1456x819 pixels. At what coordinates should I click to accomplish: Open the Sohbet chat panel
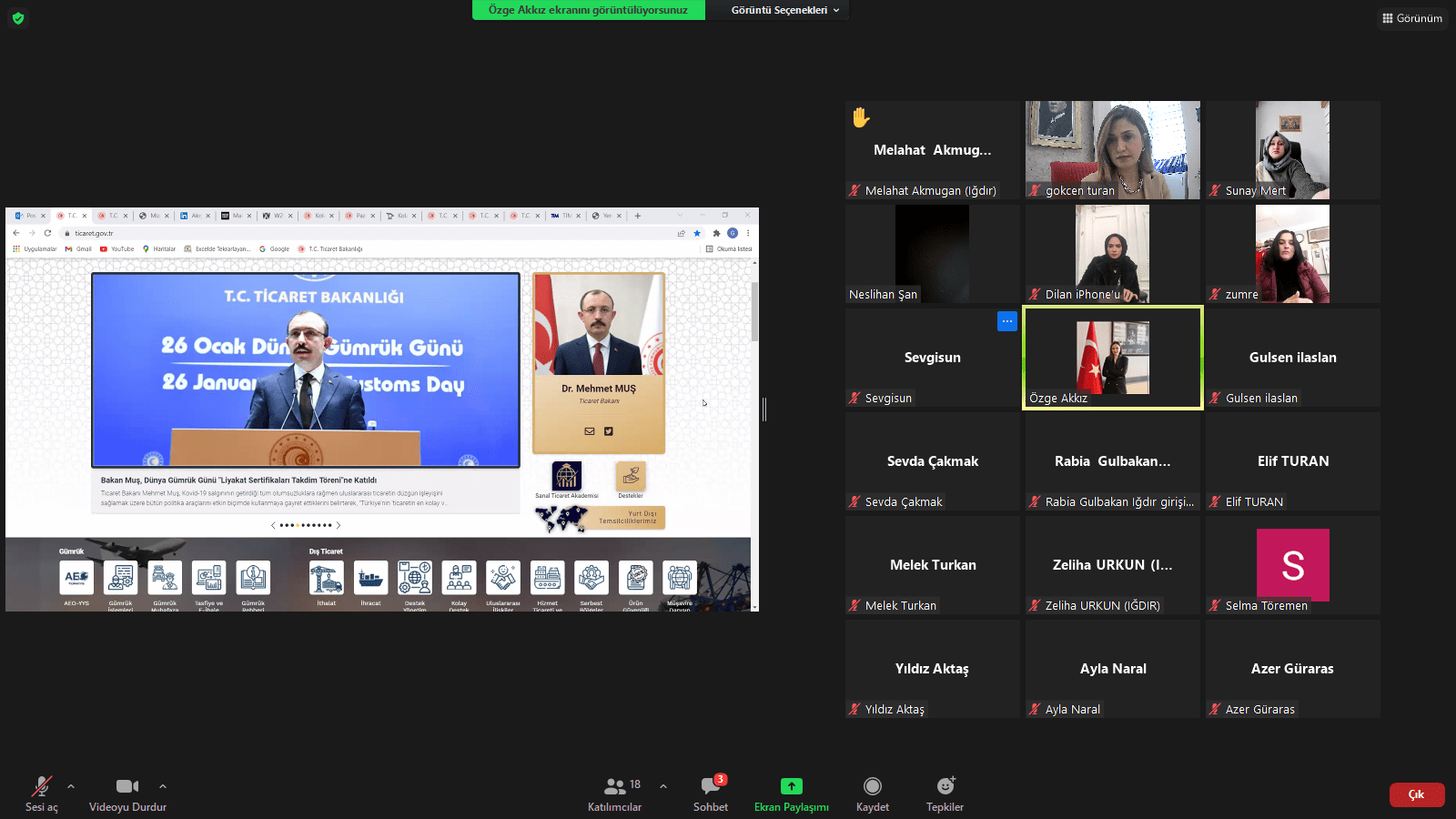click(x=711, y=794)
